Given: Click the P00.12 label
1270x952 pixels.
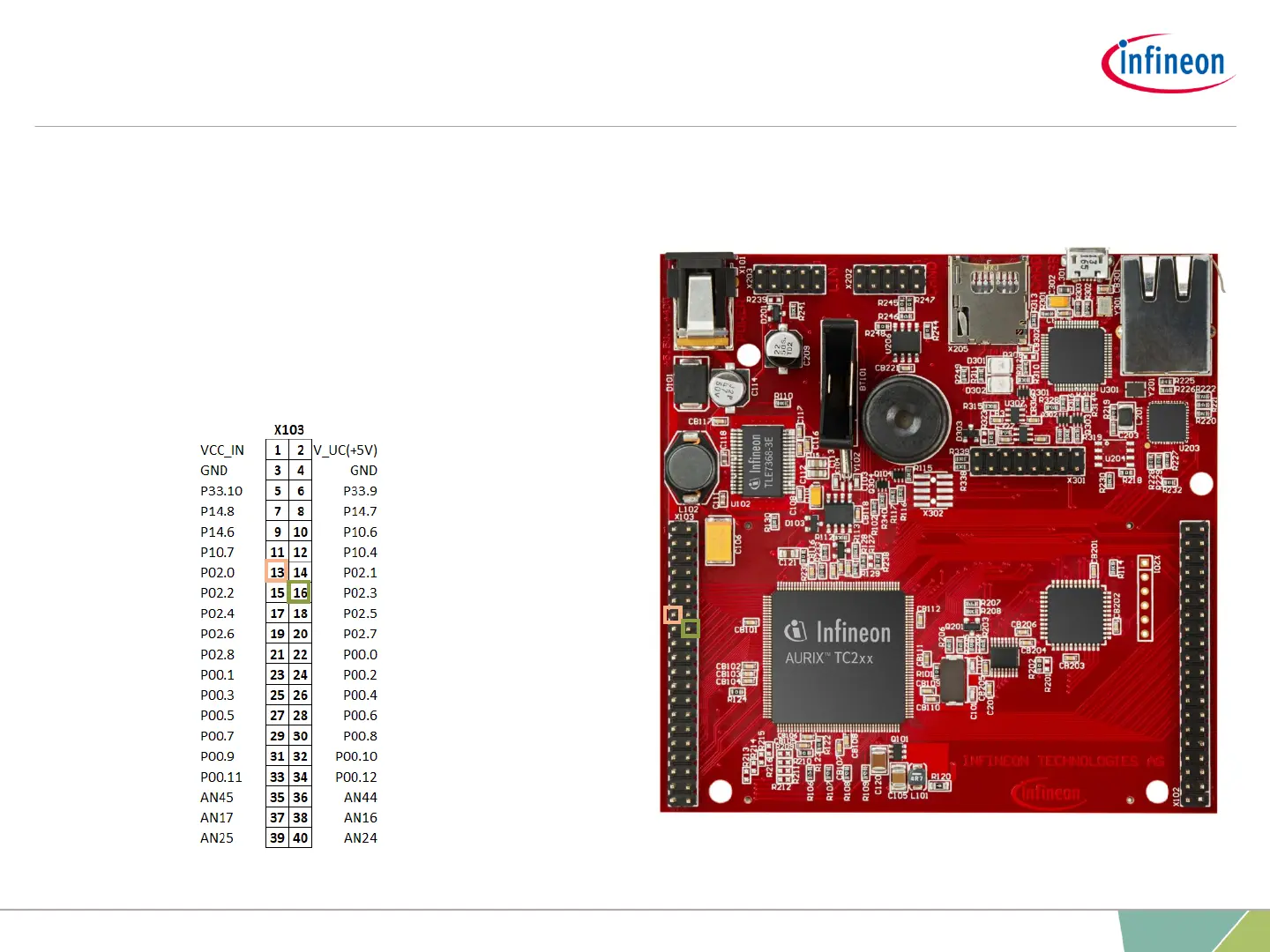Looking at the screenshot, I should click(x=356, y=777).
